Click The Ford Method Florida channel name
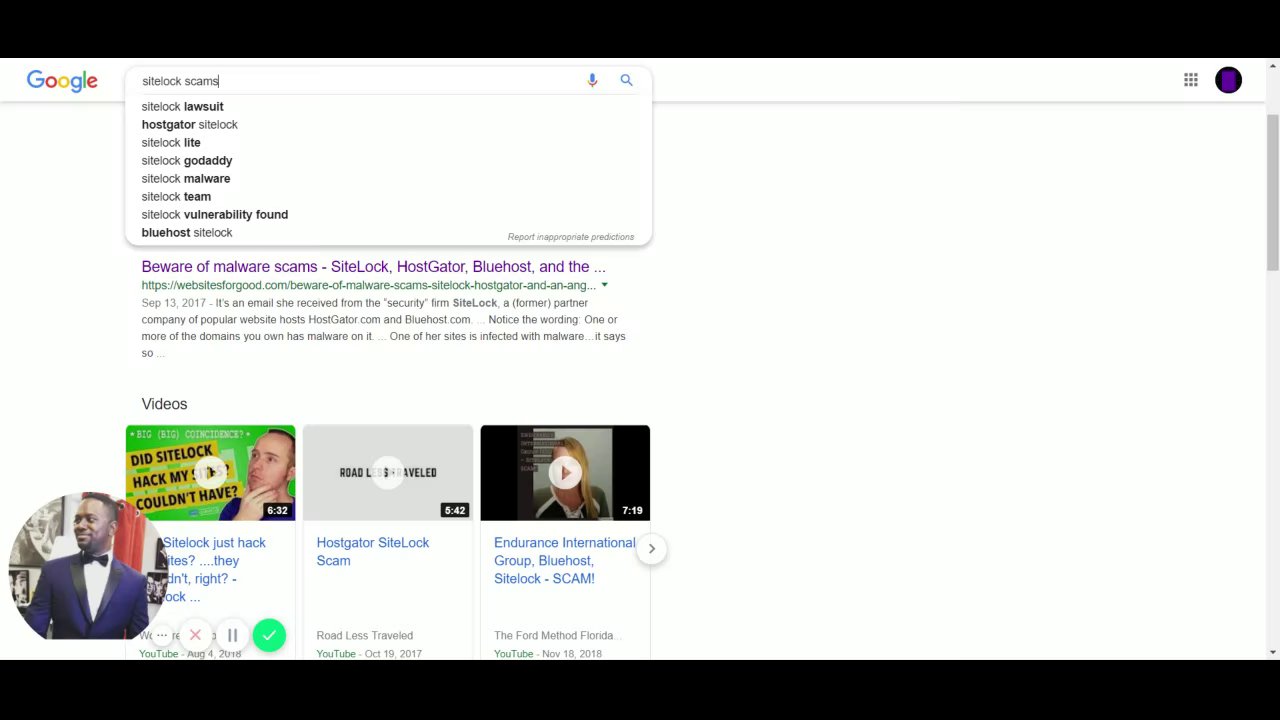The height and width of the screenshot is (720, 1280). pyautogui.click(x=558, y=635)
